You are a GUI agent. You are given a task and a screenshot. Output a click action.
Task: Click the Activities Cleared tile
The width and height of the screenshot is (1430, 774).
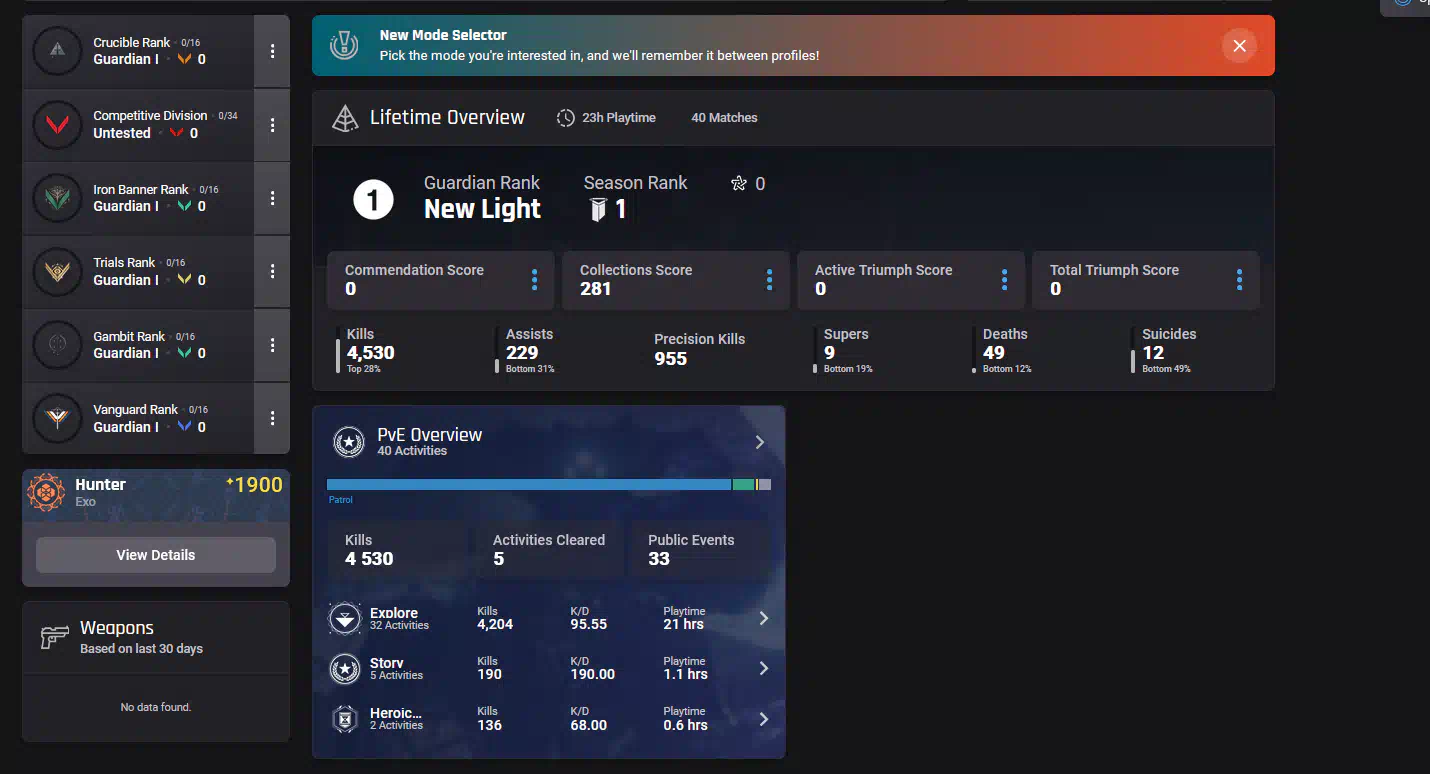[x=549, y=549]
